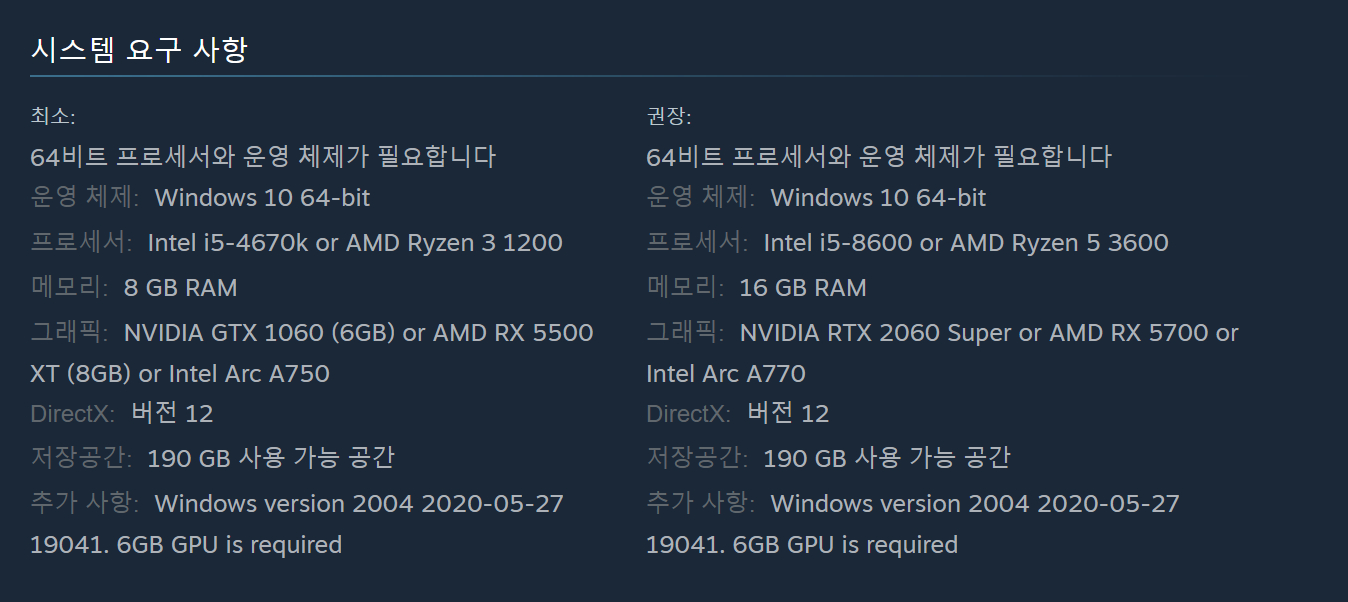Select the minimum 운영 체제 Windows 10 text
The image size is (1348, 602).
(x=262, y=198)
